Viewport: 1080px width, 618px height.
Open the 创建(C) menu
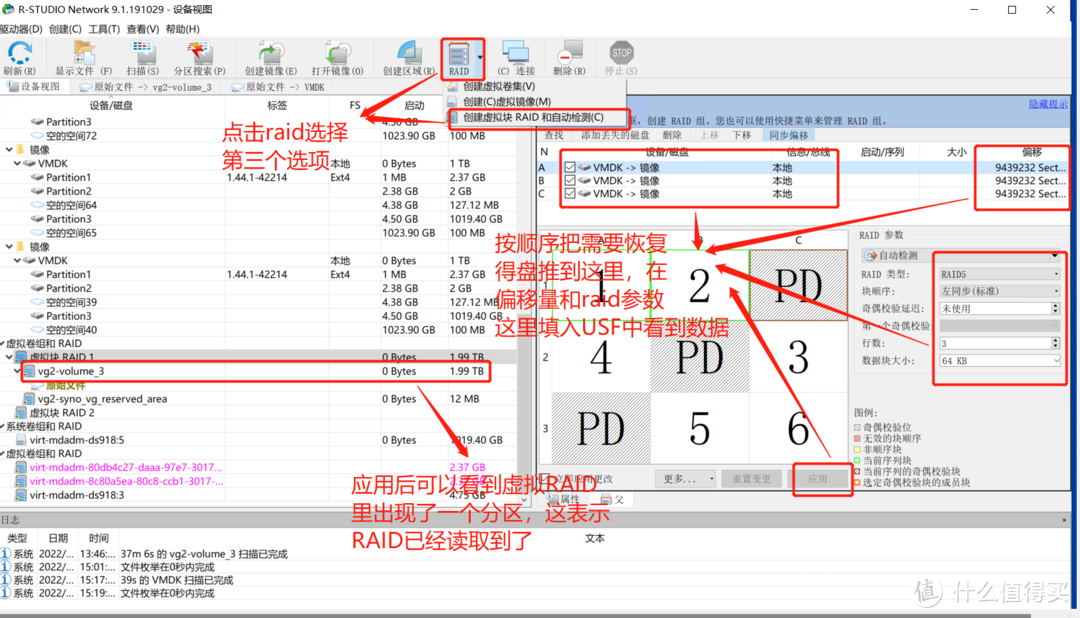(x=65, y=29)
